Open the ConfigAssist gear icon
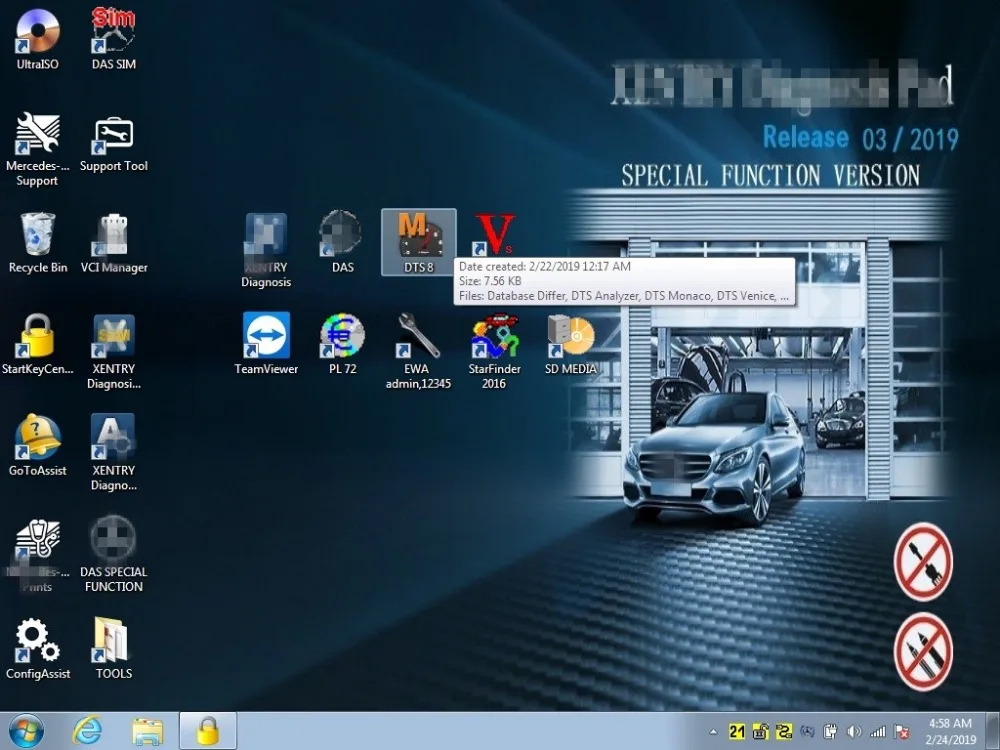 click(37, 642)
